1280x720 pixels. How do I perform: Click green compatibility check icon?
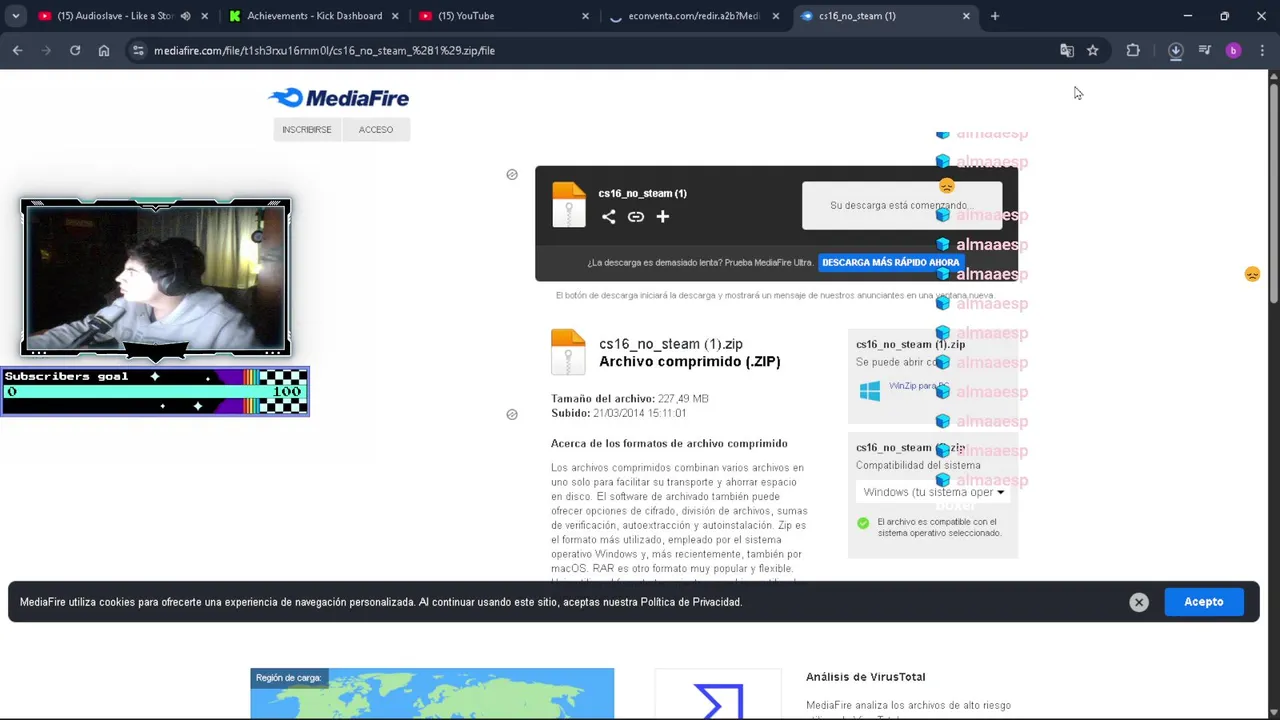click(863, 523)
